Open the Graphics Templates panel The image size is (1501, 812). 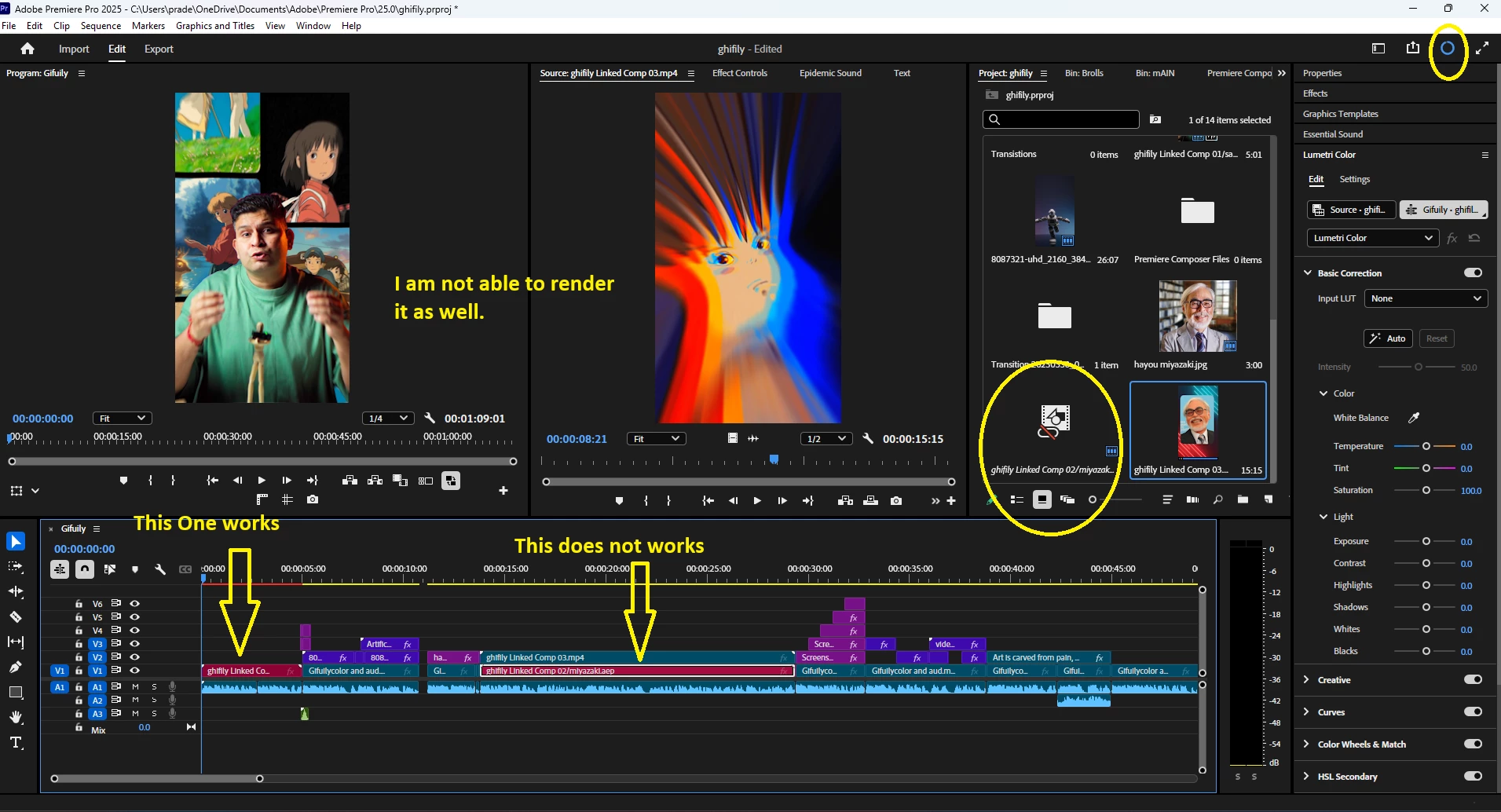coord(1341,114)
